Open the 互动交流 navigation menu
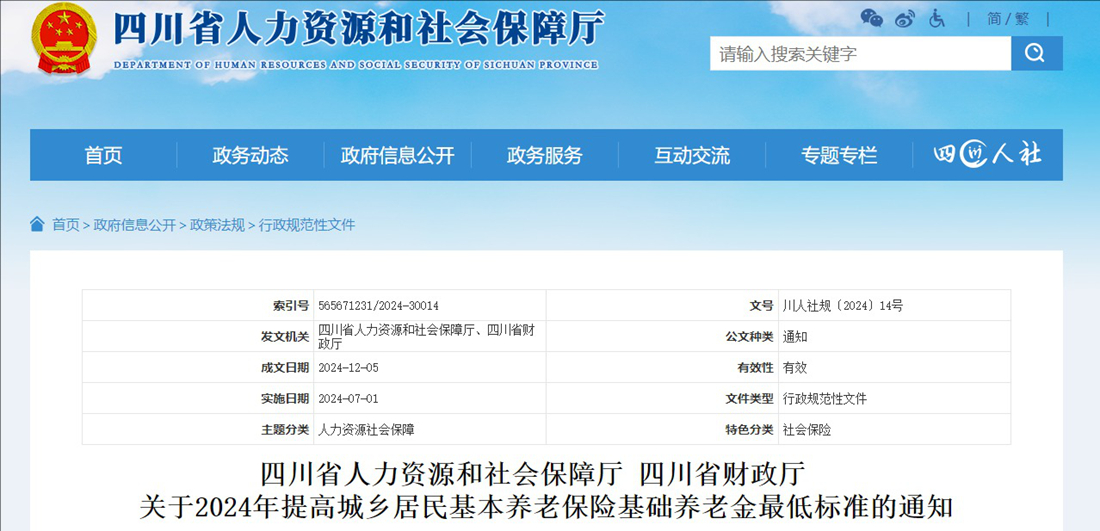Viewport: 1100px width, 531px height. (x=692, y=155)
